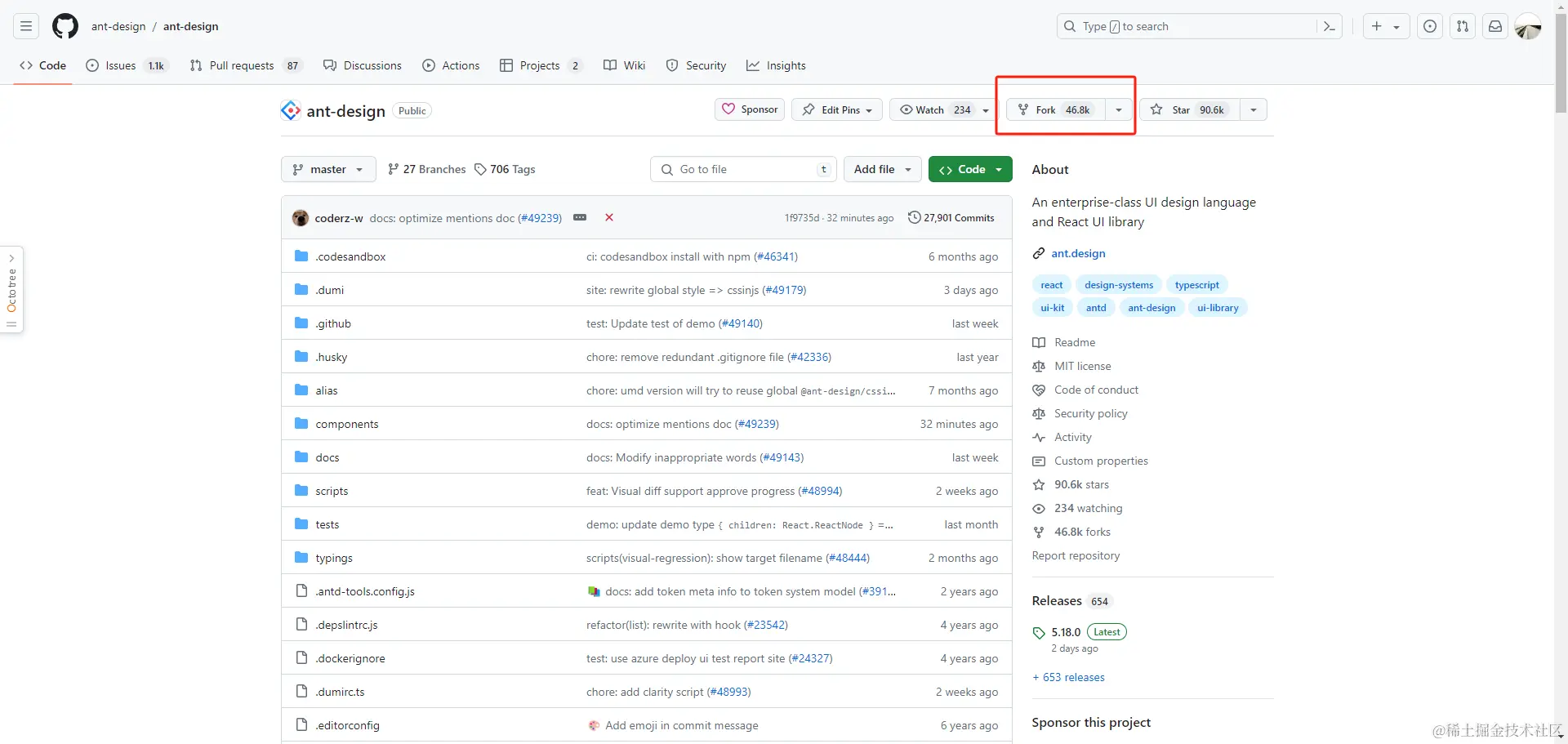Viewport: 1568px width, 744px height.
Task: Open the issues inbox icon in header
Action: 1430,26
